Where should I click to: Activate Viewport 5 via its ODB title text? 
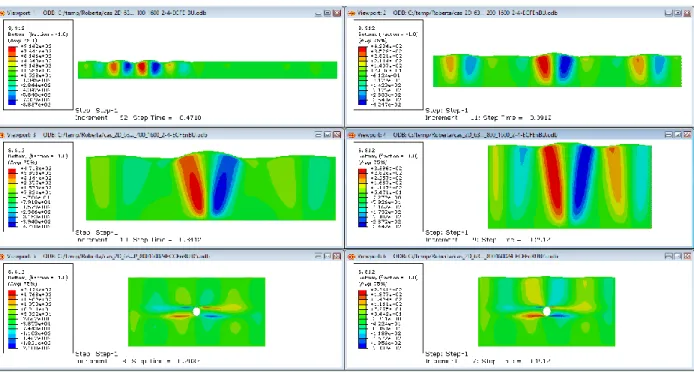tap(126, 256)
